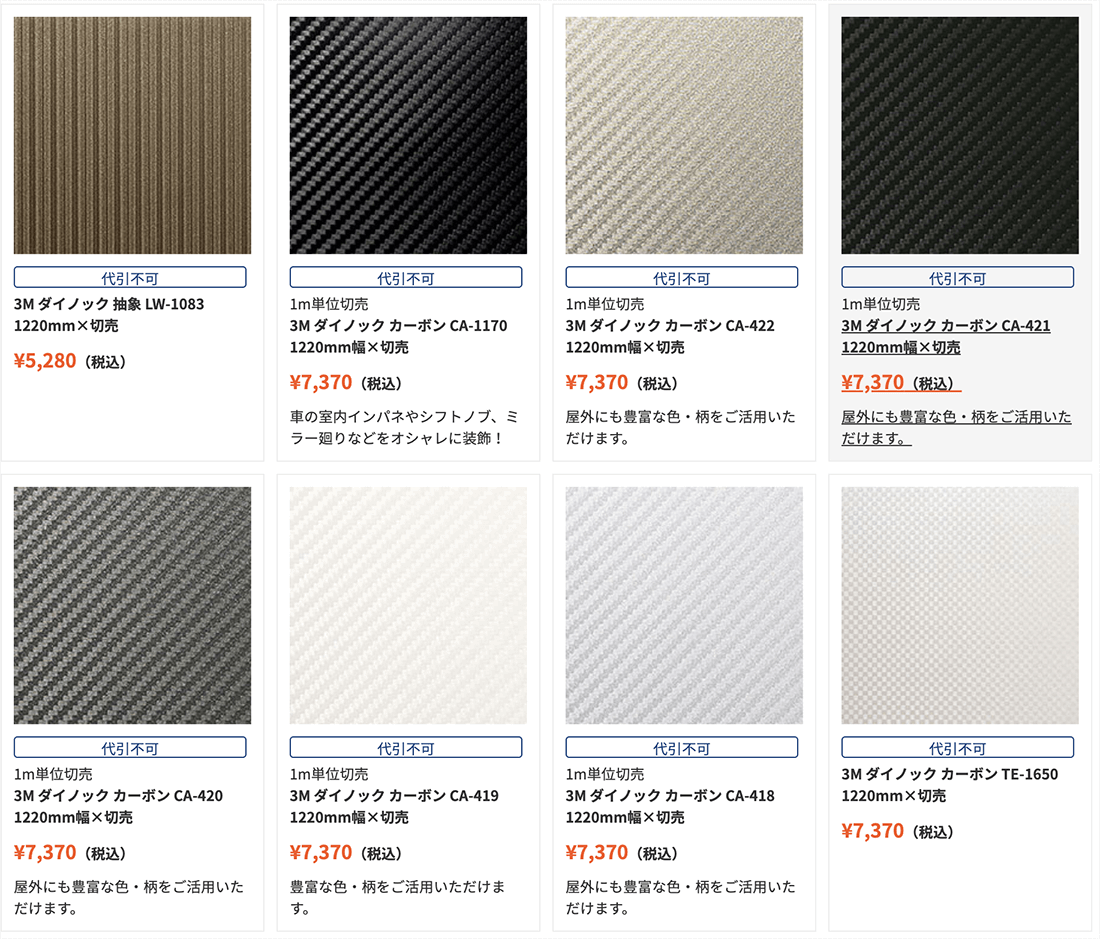The width and height of the screenshot is (1100, 939).
Task: Click the 3M ダイノック カーボン TE-1650 title
Action: coord(950,785)
